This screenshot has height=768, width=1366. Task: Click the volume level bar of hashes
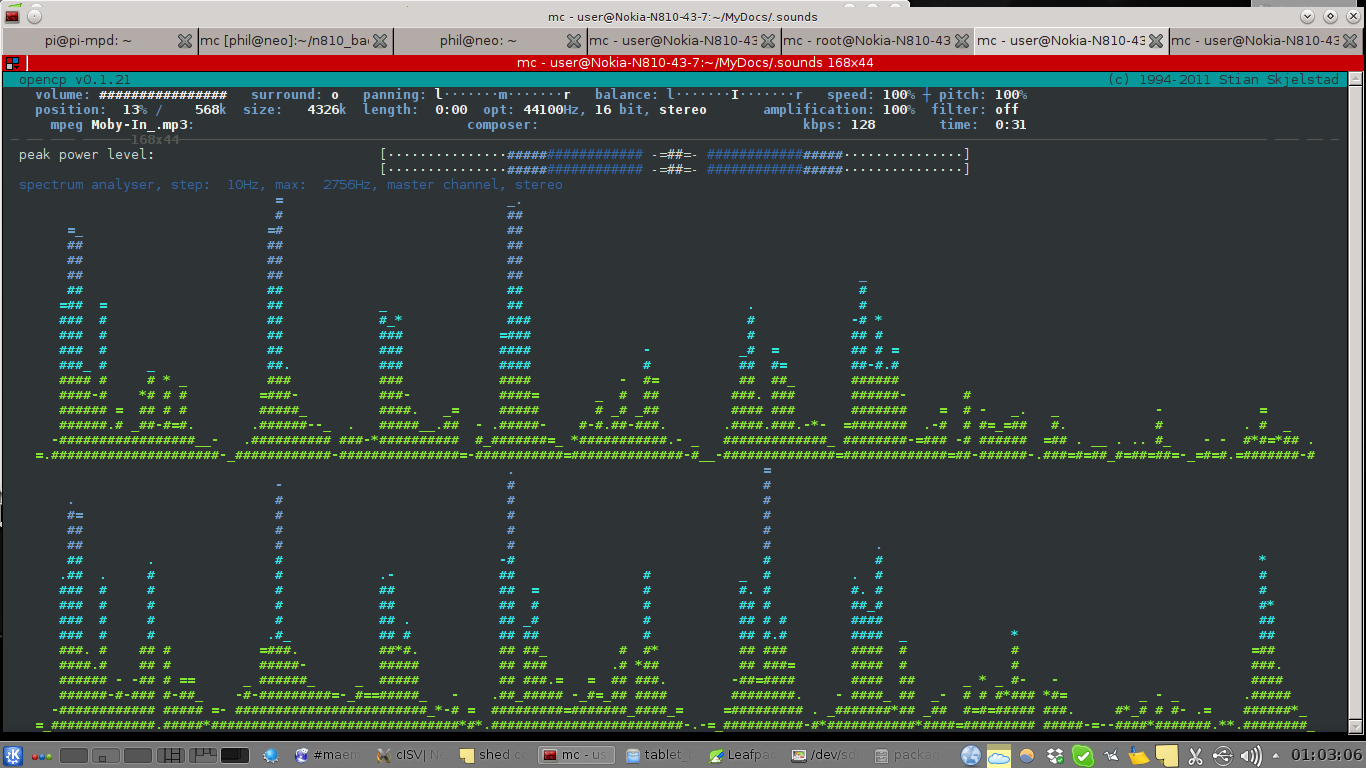[x=162, y=95]
